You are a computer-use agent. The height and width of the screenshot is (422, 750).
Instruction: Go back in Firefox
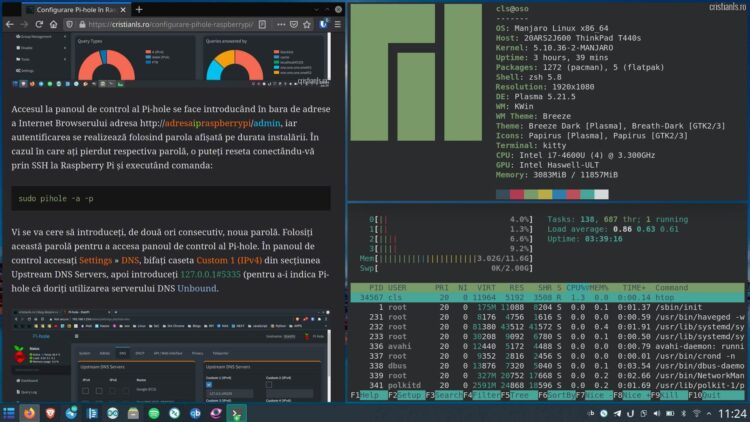click(x=10, y=24)
